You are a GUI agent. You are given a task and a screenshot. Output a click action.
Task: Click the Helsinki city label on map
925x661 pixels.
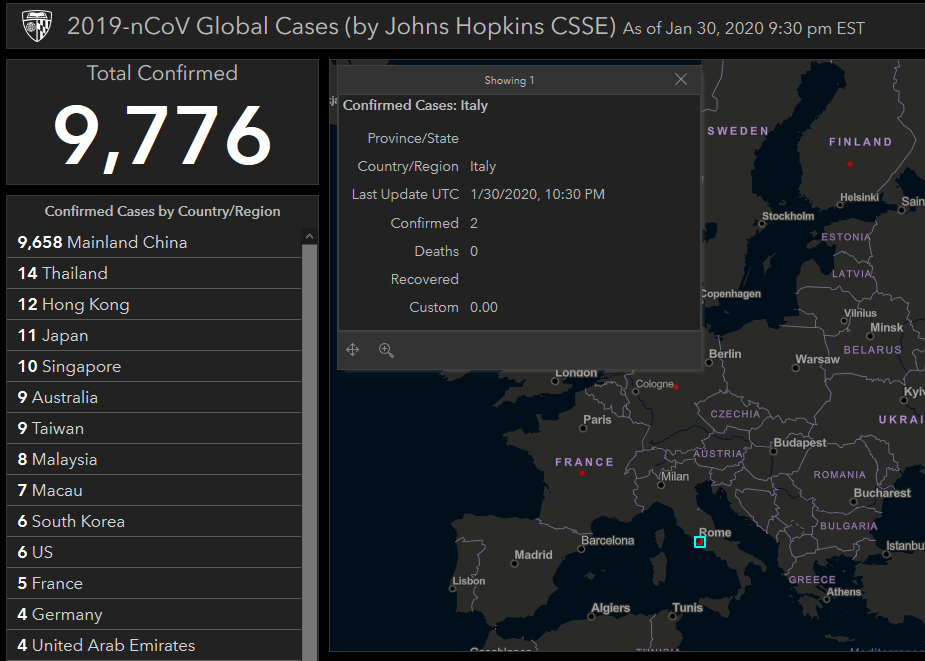pyautogui.click(x=859, y=197)
